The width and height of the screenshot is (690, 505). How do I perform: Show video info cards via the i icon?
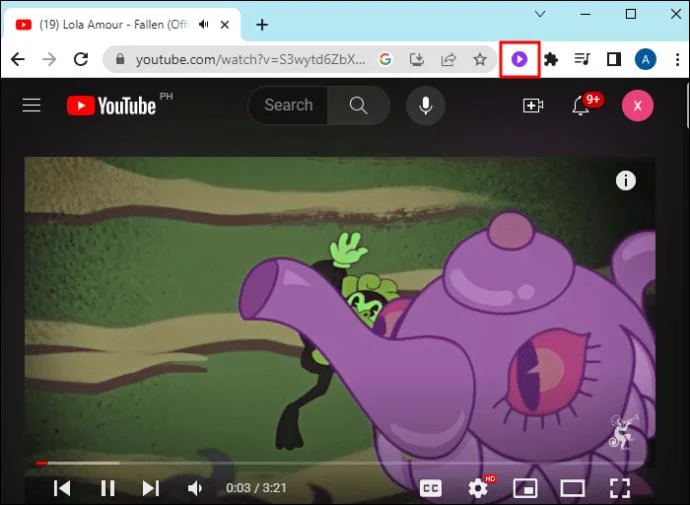click(x=625, y=180)
